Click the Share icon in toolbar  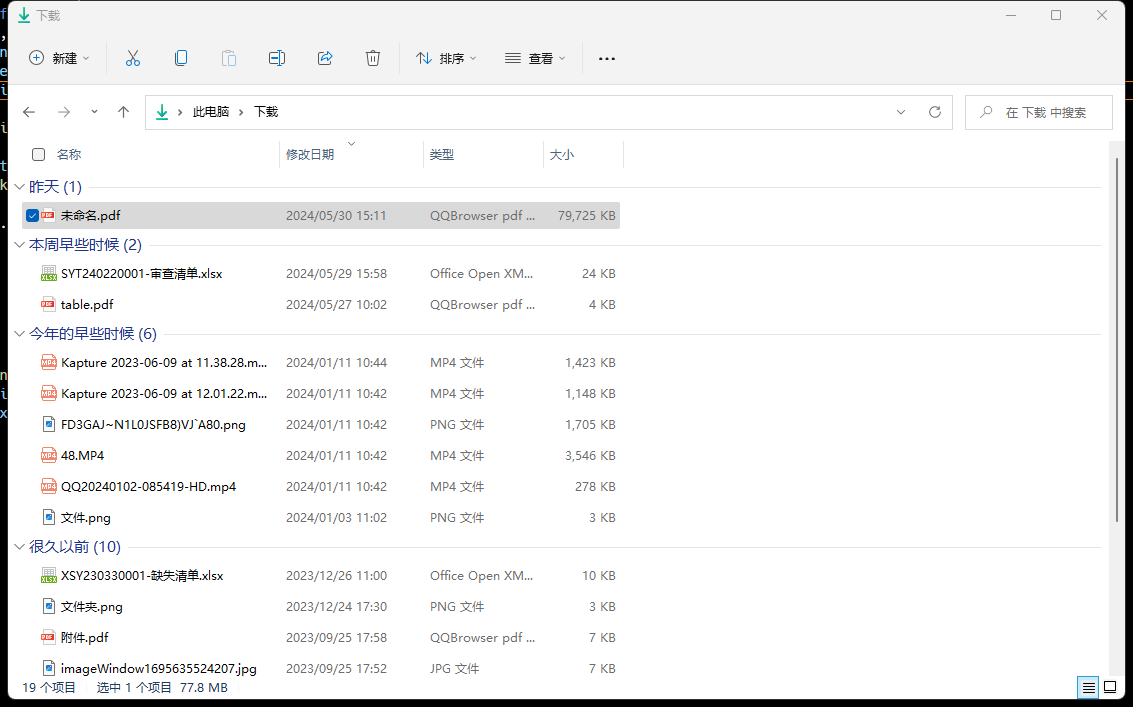point(325,59)
